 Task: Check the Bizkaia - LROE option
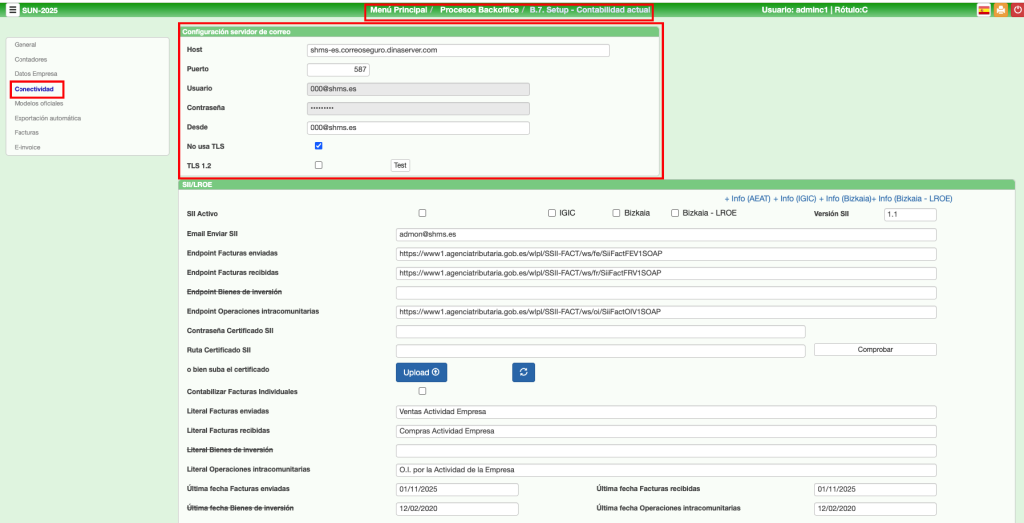(x=676, y=213)
